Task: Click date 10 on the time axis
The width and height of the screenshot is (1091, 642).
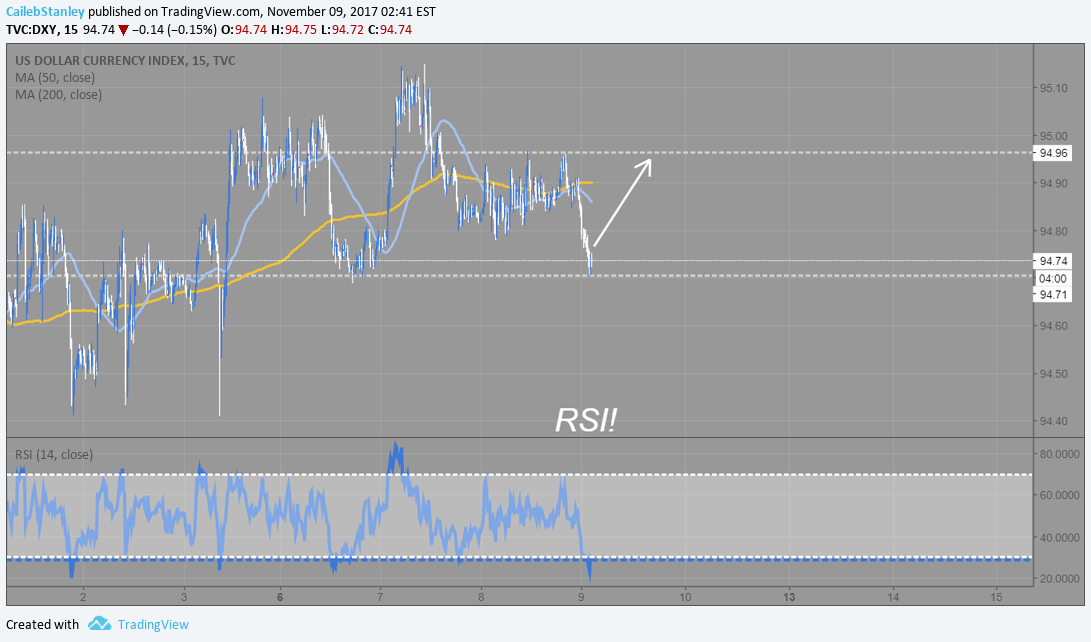Action: (685, 597)
